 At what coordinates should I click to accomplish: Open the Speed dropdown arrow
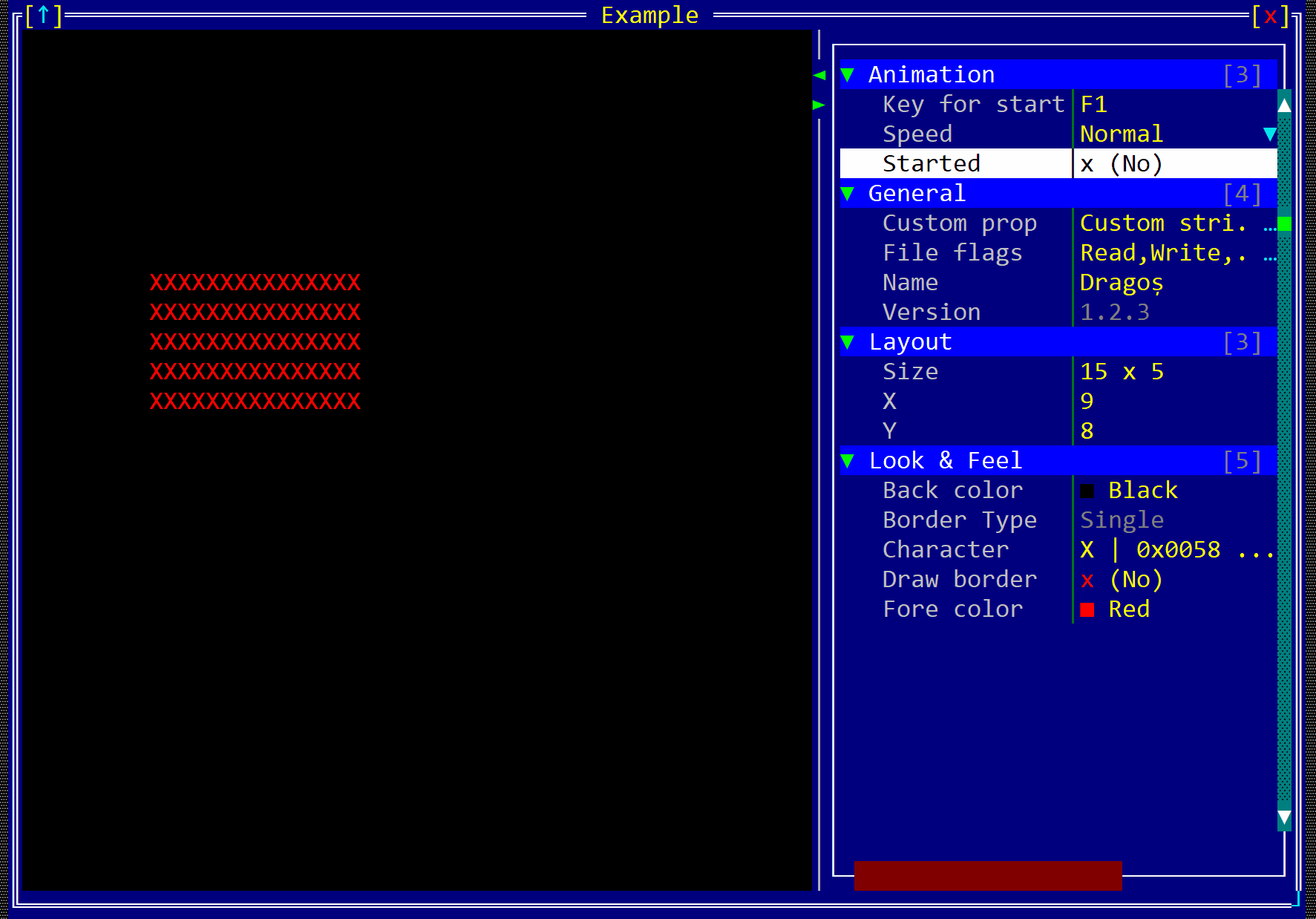[1270, 134]
